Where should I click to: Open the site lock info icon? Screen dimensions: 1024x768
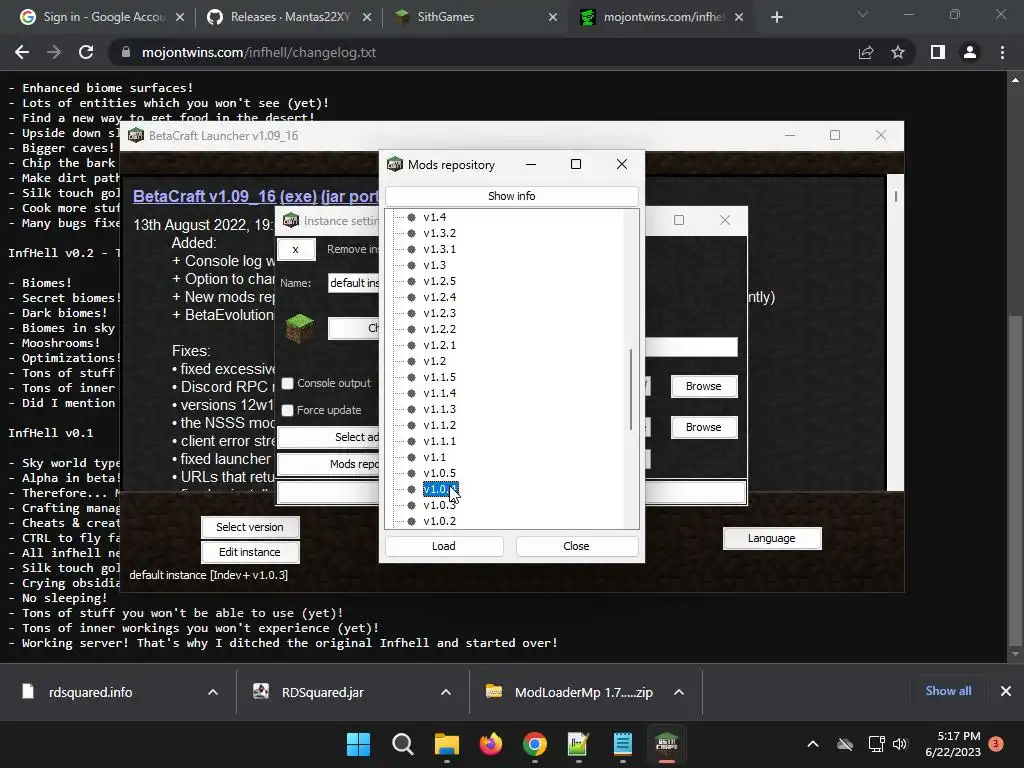[x=125, y=52]
